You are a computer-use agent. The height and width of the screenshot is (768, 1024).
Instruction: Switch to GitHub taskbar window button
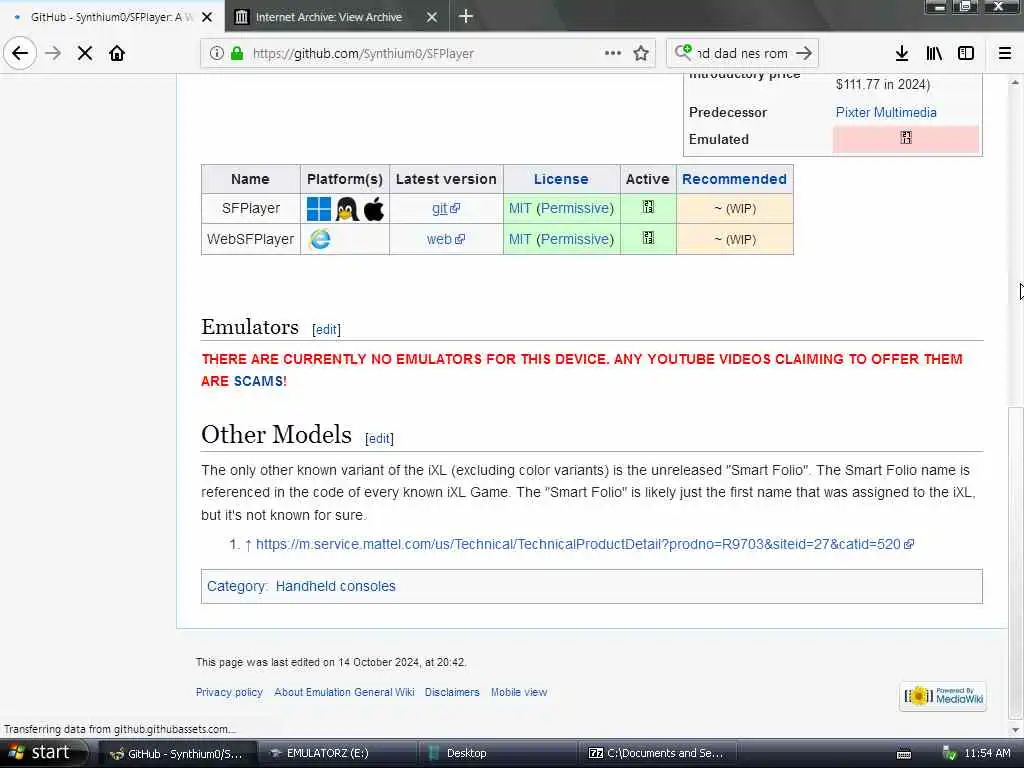click(x=177, y=754)
